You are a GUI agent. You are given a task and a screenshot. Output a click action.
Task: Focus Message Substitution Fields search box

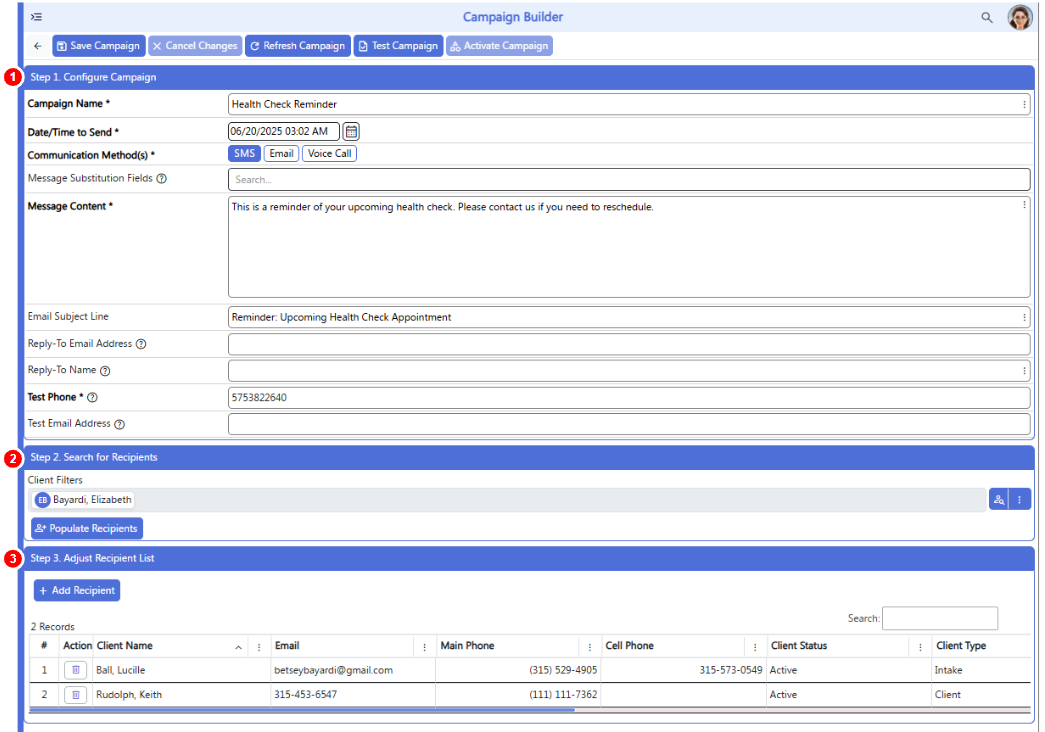coord(629,179)
